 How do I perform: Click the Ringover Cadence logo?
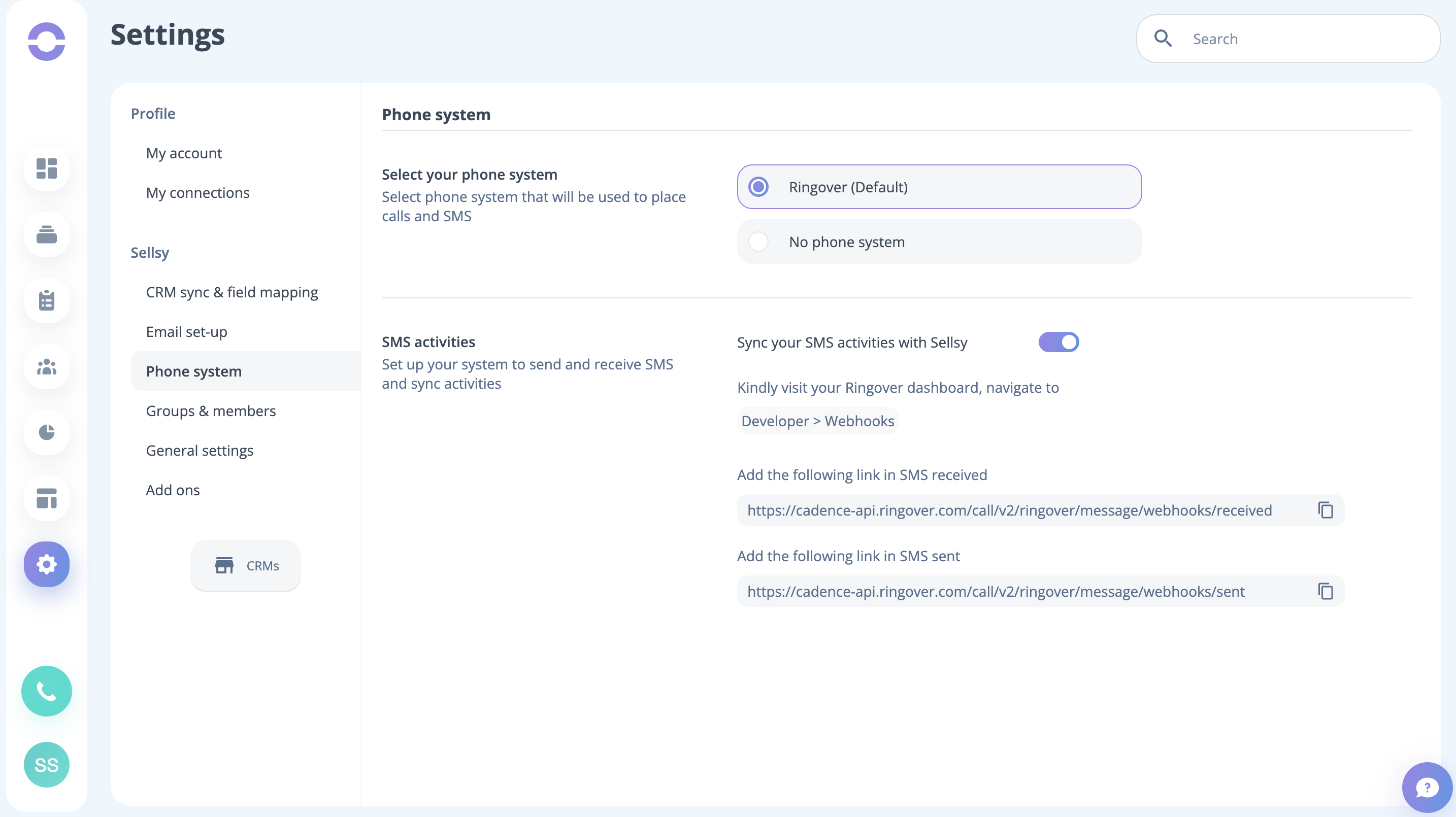click(x=46, y=41)
